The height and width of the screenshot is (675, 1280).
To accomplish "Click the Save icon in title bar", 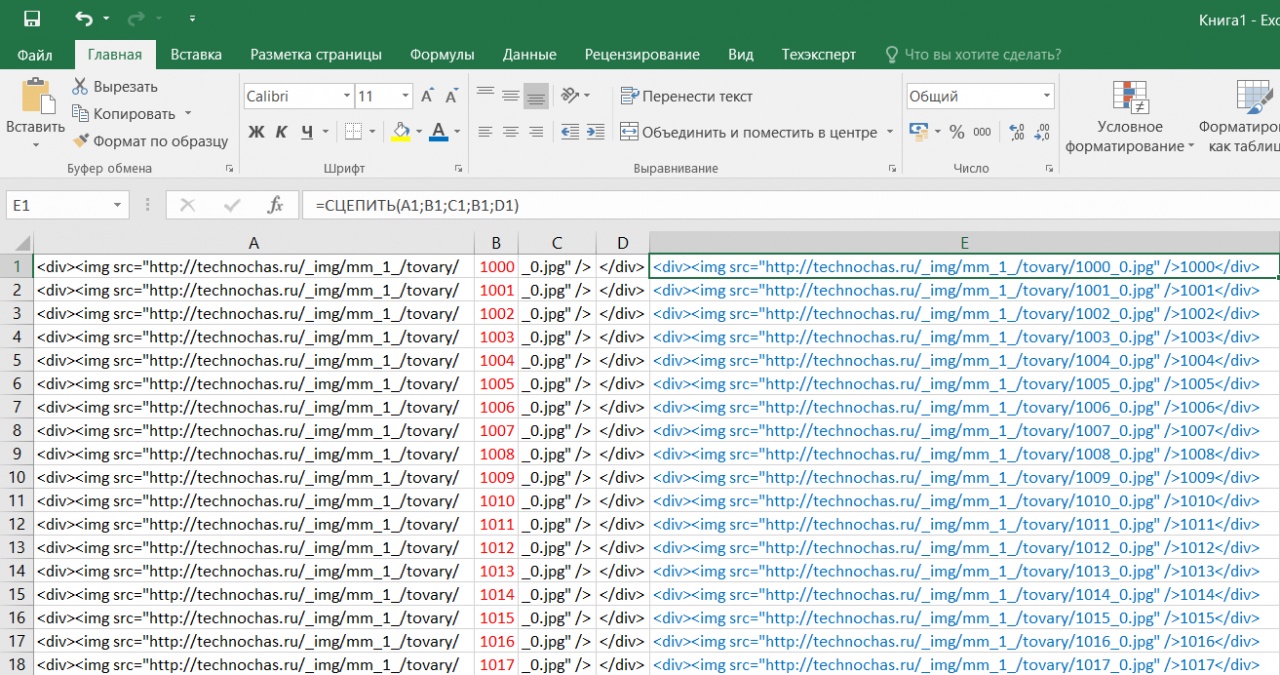I will click(x=32, y=19).
